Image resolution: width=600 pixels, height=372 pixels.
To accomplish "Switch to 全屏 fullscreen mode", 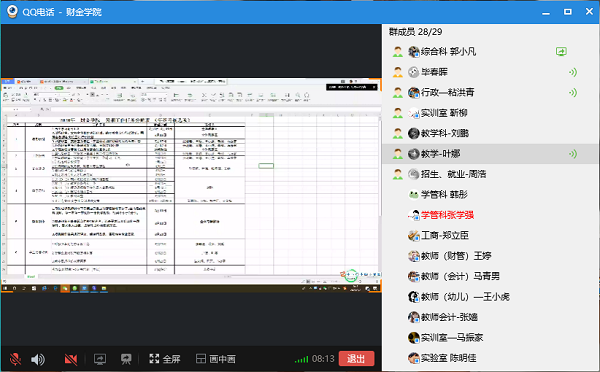I will tap(165, 359).
